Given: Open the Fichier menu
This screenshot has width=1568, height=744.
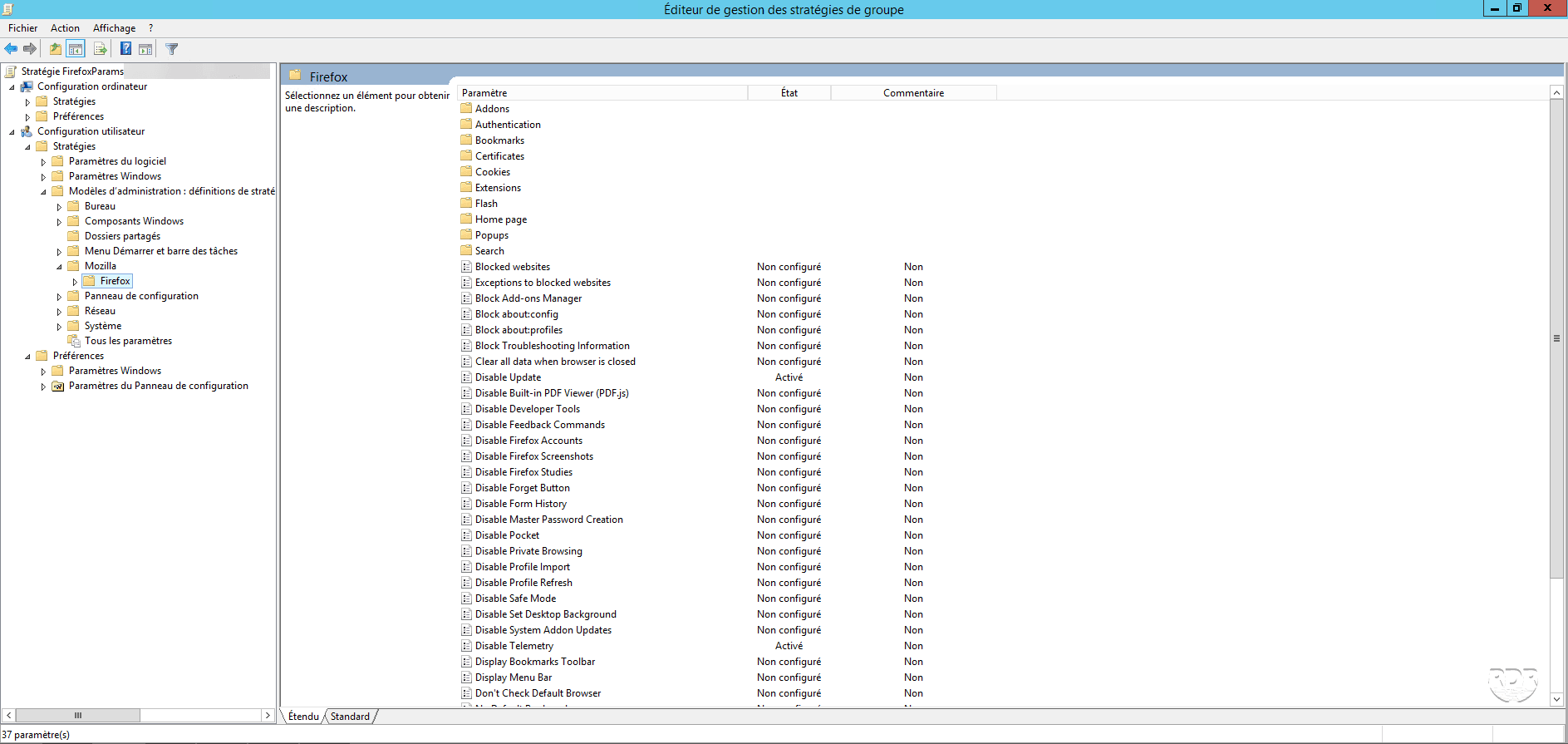Looking at the screenshot, I should [23, 28].
